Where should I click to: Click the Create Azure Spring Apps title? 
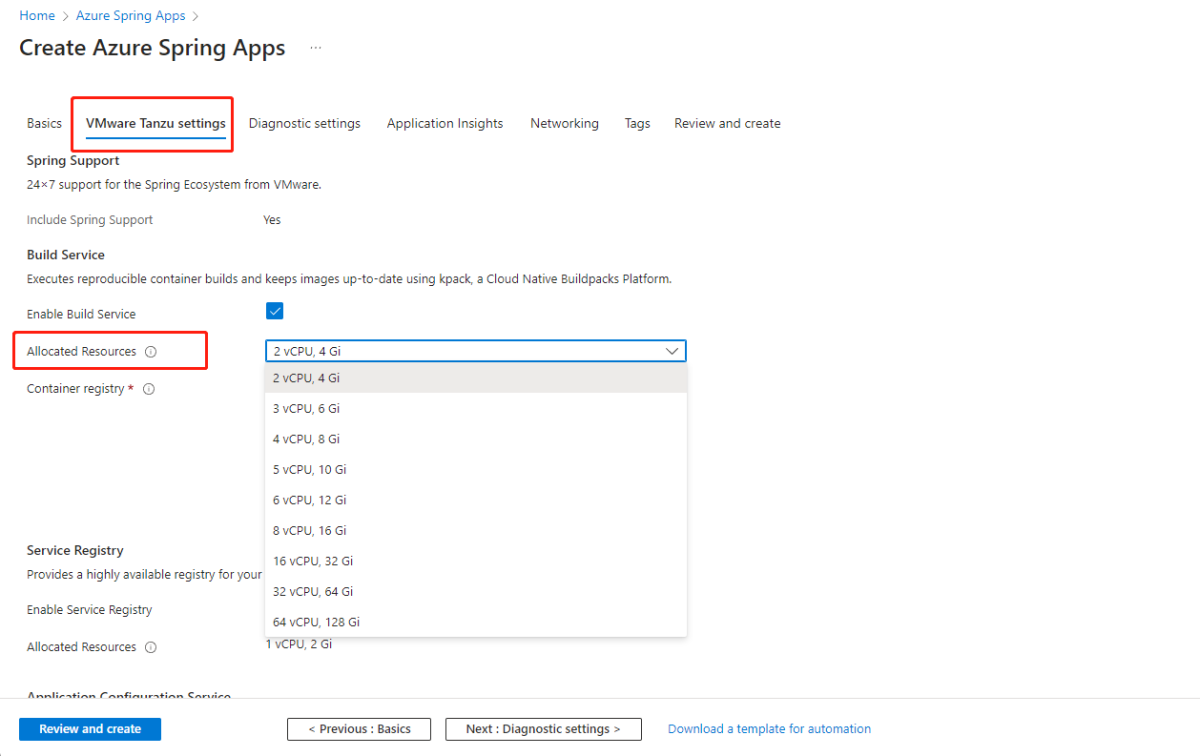152,48
